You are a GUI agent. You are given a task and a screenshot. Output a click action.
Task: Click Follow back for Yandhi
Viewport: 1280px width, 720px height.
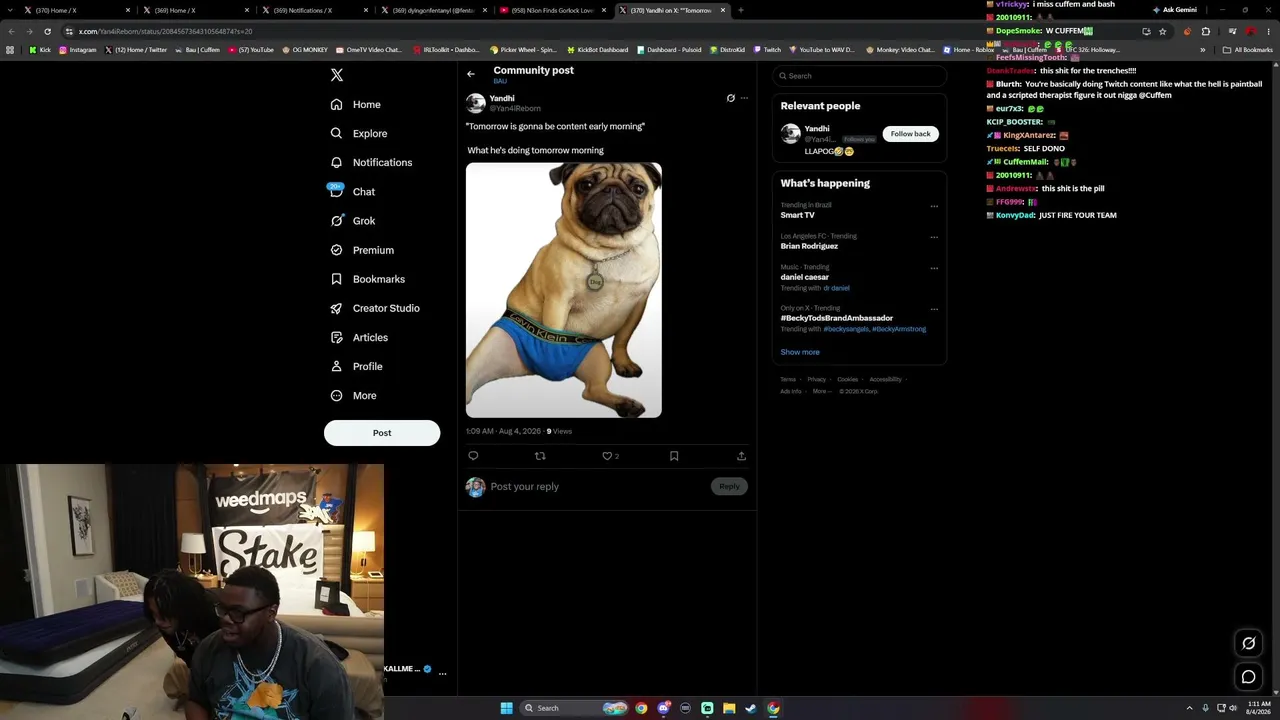[910, 134]
